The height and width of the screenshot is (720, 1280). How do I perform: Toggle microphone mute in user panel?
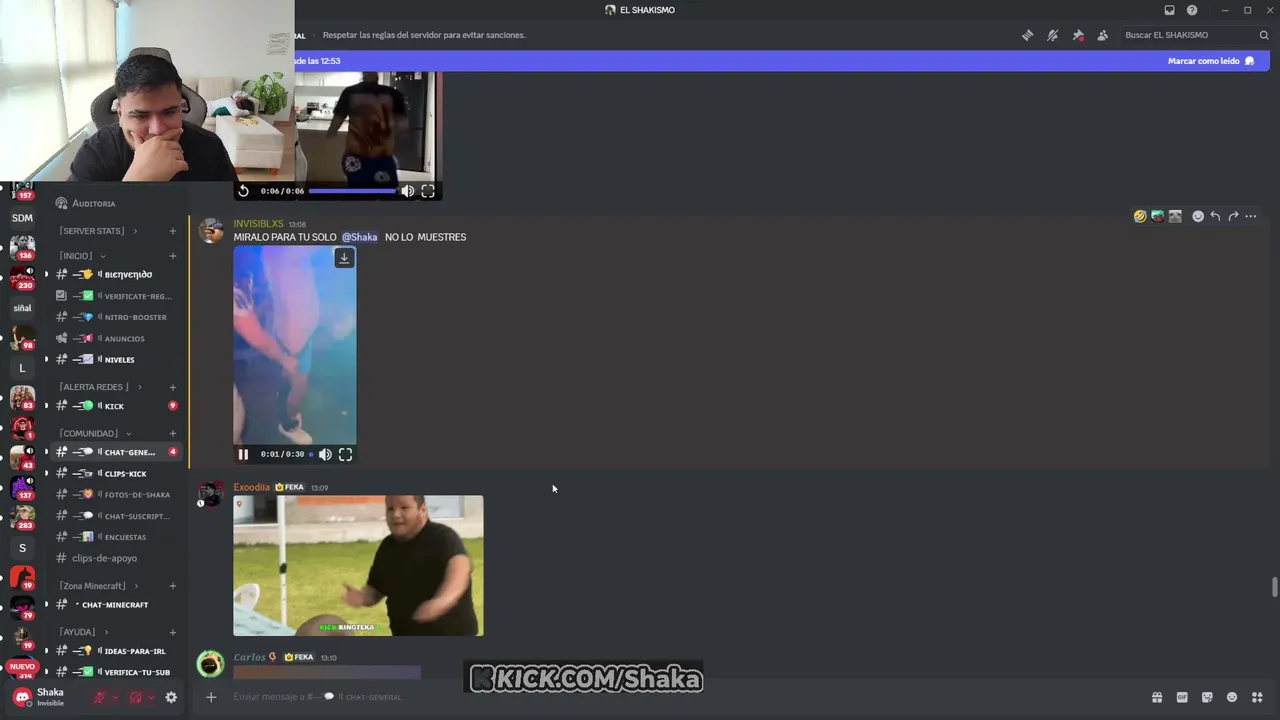click(x=99, y=697)
